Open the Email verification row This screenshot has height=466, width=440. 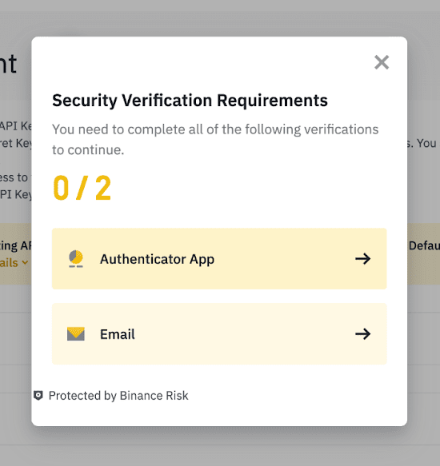[x=219, y=334]
